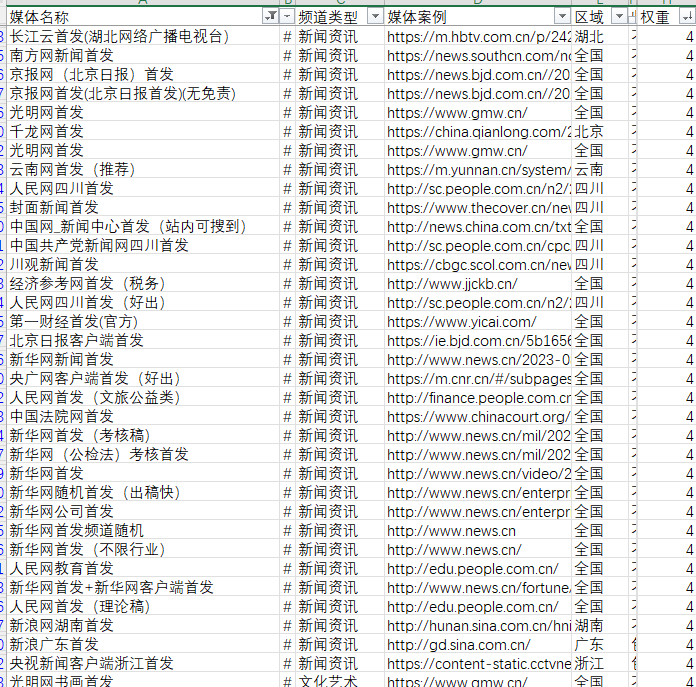Open the www.chinacourt.org link
The height and width of the screenshot is (687, 696).
coord(478,416)
